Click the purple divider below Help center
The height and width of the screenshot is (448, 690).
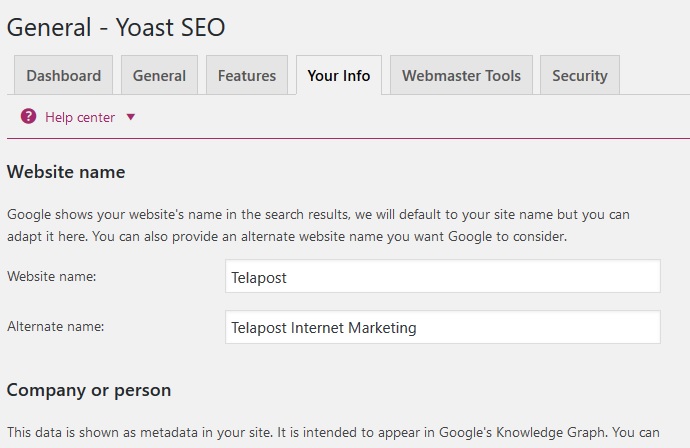[348, 139]
